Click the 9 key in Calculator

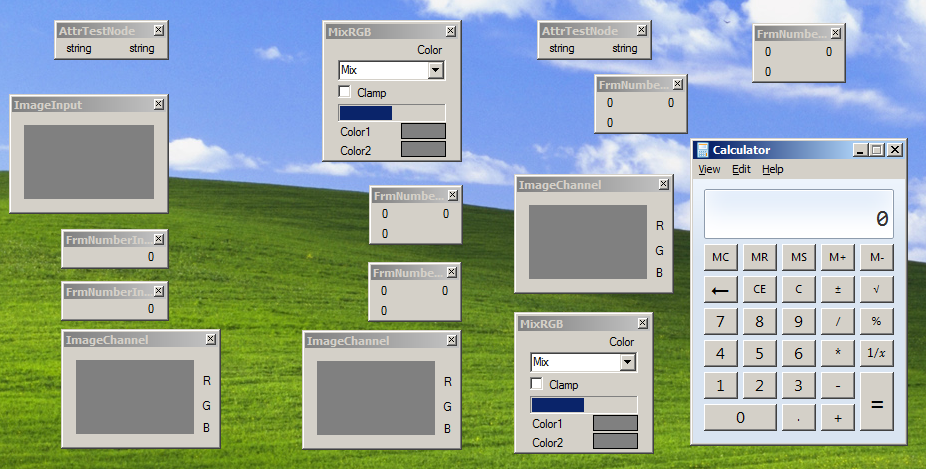[798, 321]
